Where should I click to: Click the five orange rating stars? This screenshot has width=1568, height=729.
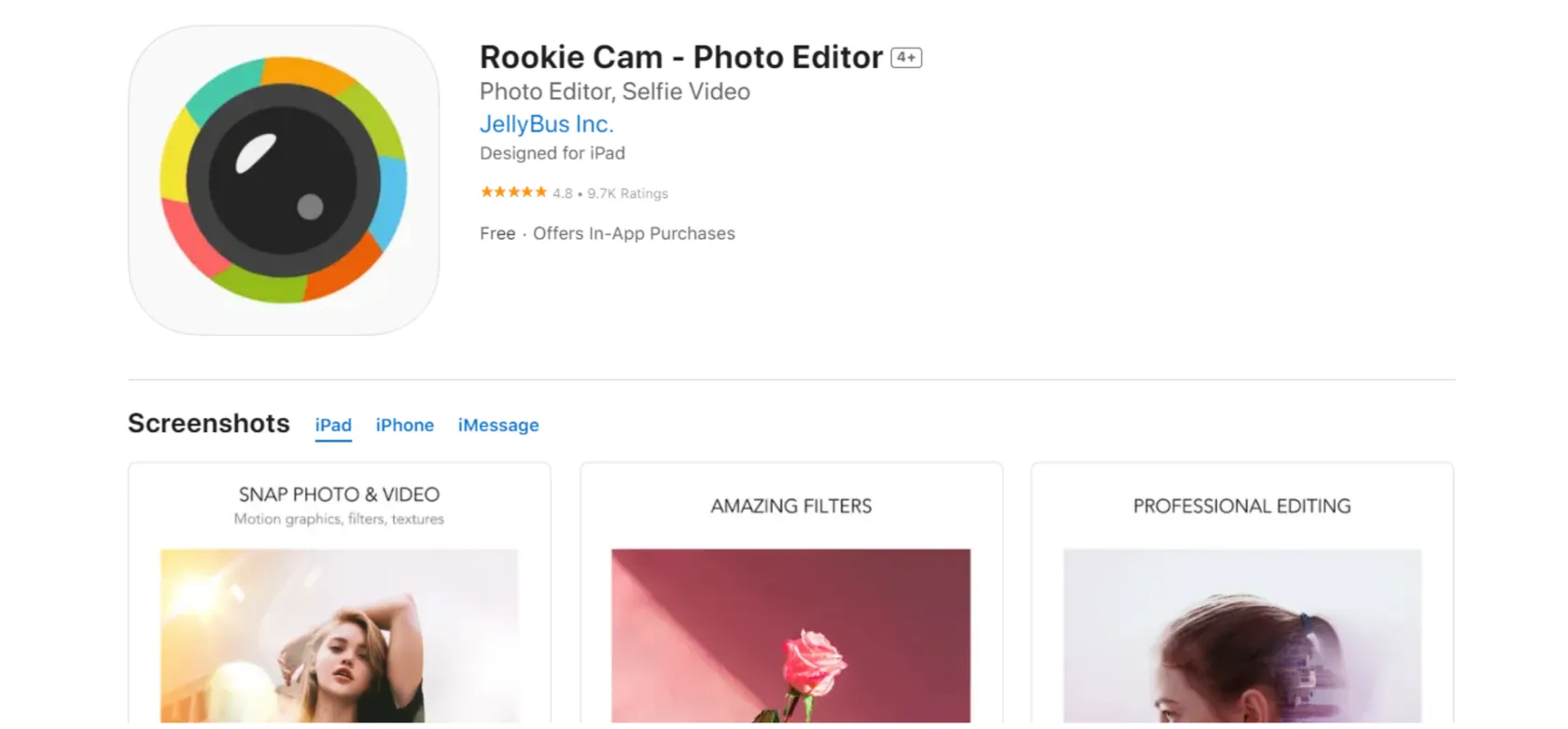pyautogui.click(x=513, y=192)
